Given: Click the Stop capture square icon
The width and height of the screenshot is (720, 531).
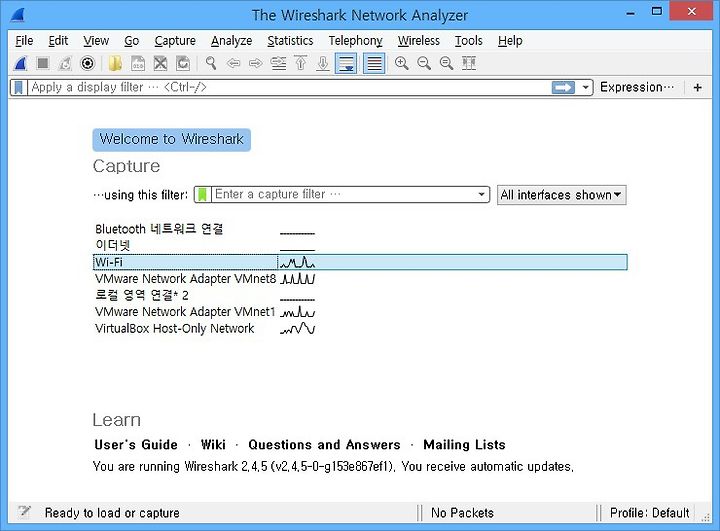Looking at the screenshot, I should click(x=43, y=63).
